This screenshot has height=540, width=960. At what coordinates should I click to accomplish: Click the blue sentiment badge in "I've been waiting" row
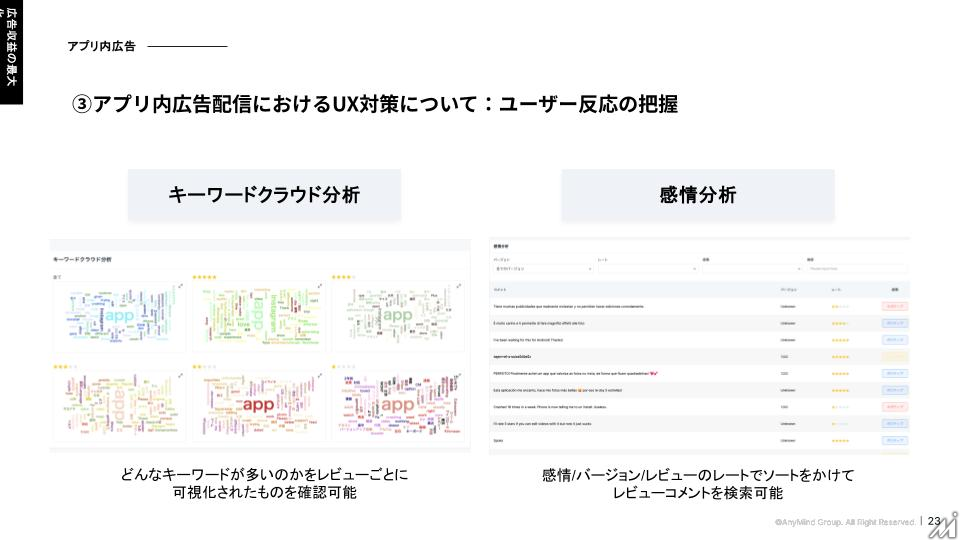pos(894,340)
